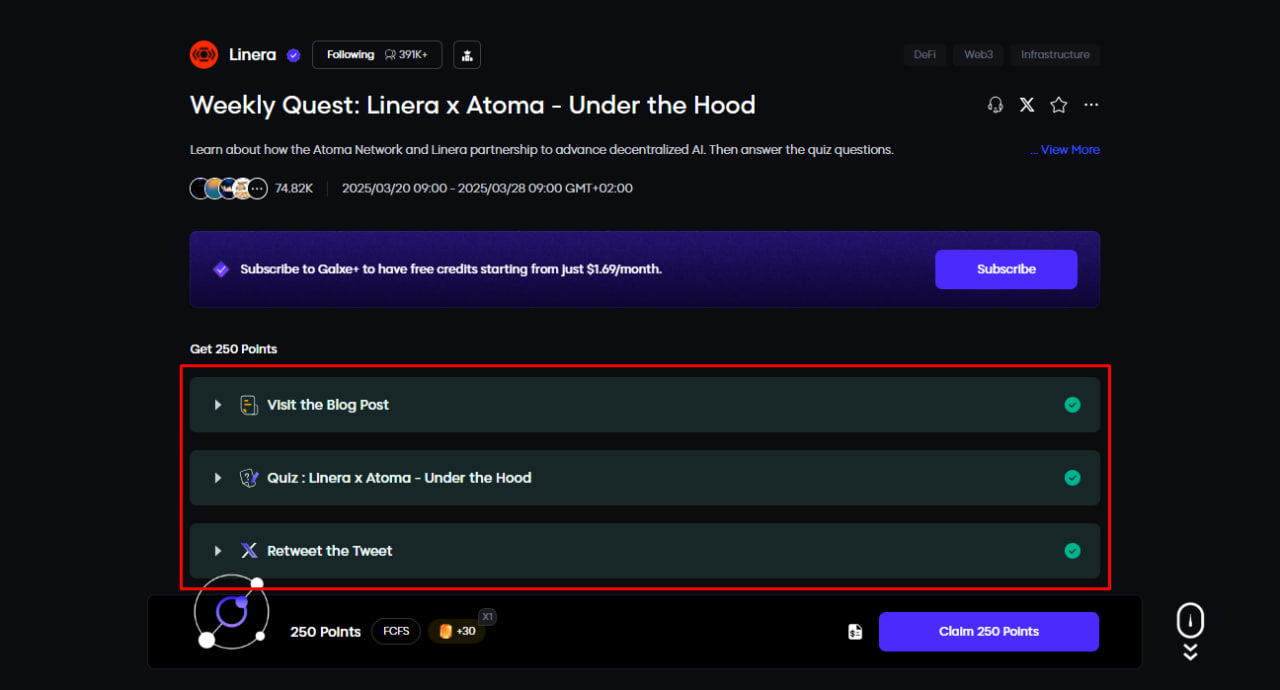The height and width of the screenshot is (690, 1280).
Task: Click the verified badge beside Linera
Action: coord(293,55)
